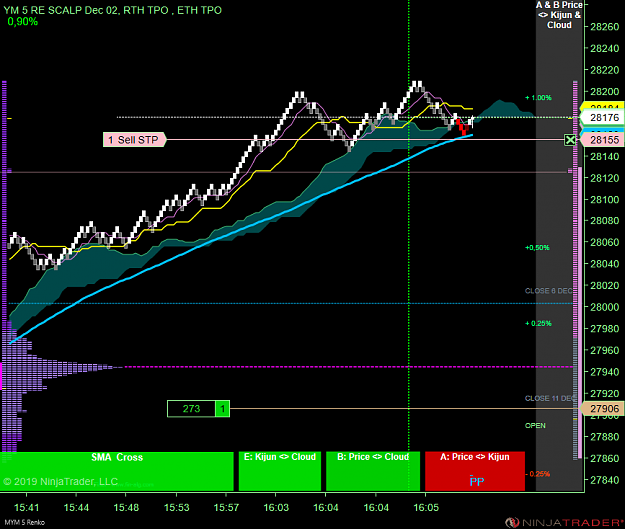625x529 pixels.
Task: Click the A & B Price <> Kijun & Cloud header
Action: coord(559,15)
